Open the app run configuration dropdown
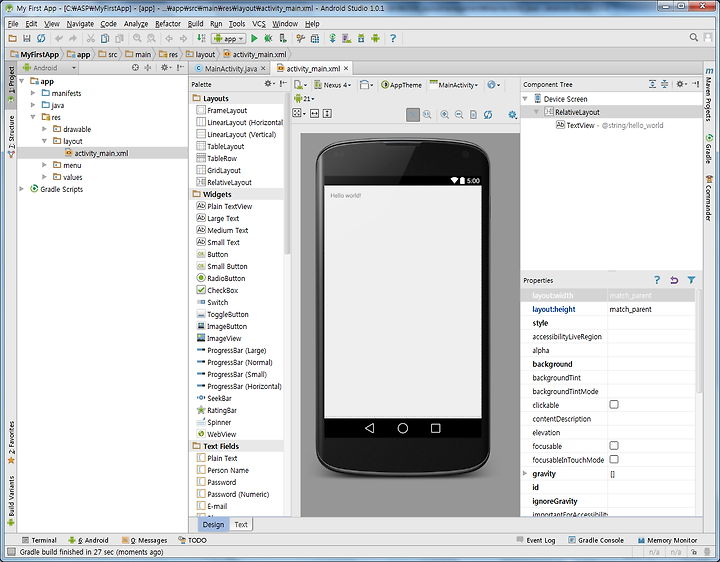This screenshot has width=720, height=562. click(229, 39)
